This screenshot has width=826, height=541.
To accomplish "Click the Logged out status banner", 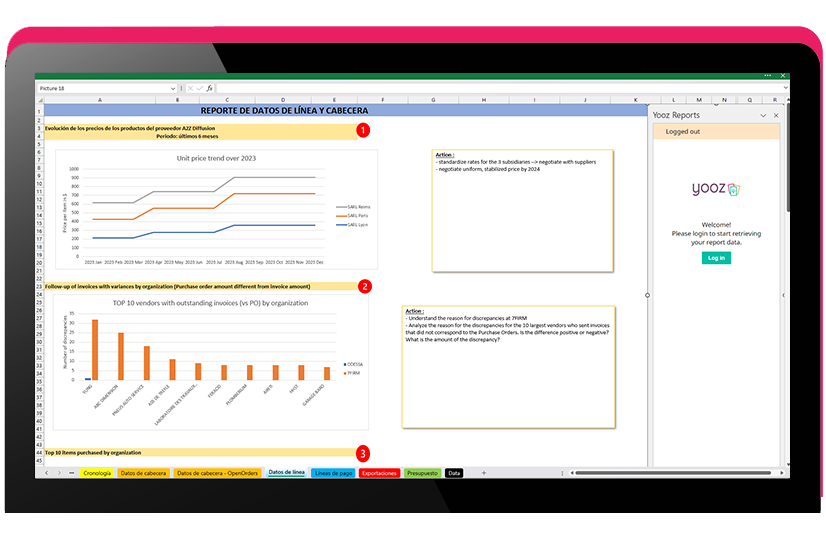I will click(x=716, y=132).
